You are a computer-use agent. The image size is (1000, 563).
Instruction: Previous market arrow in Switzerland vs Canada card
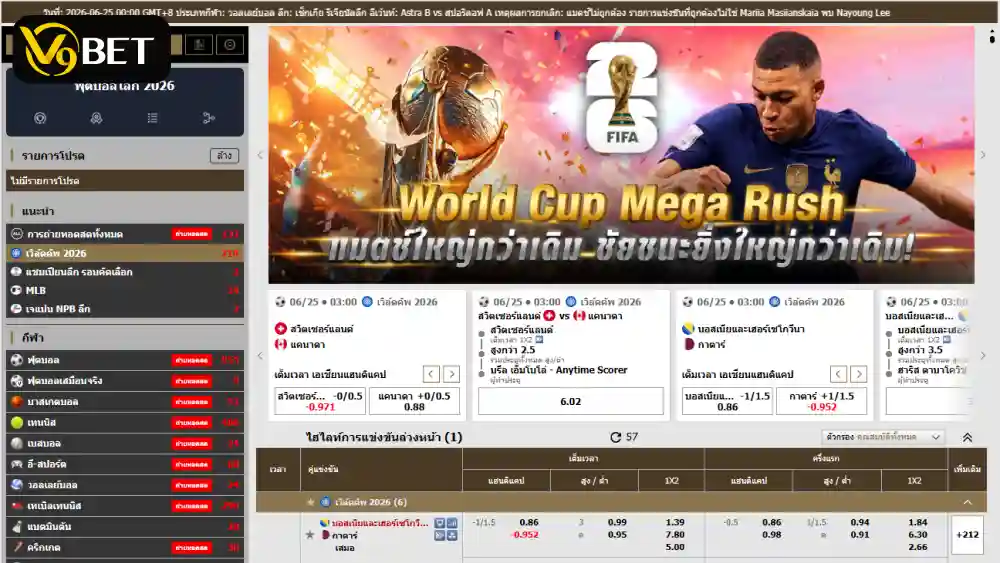431,374
